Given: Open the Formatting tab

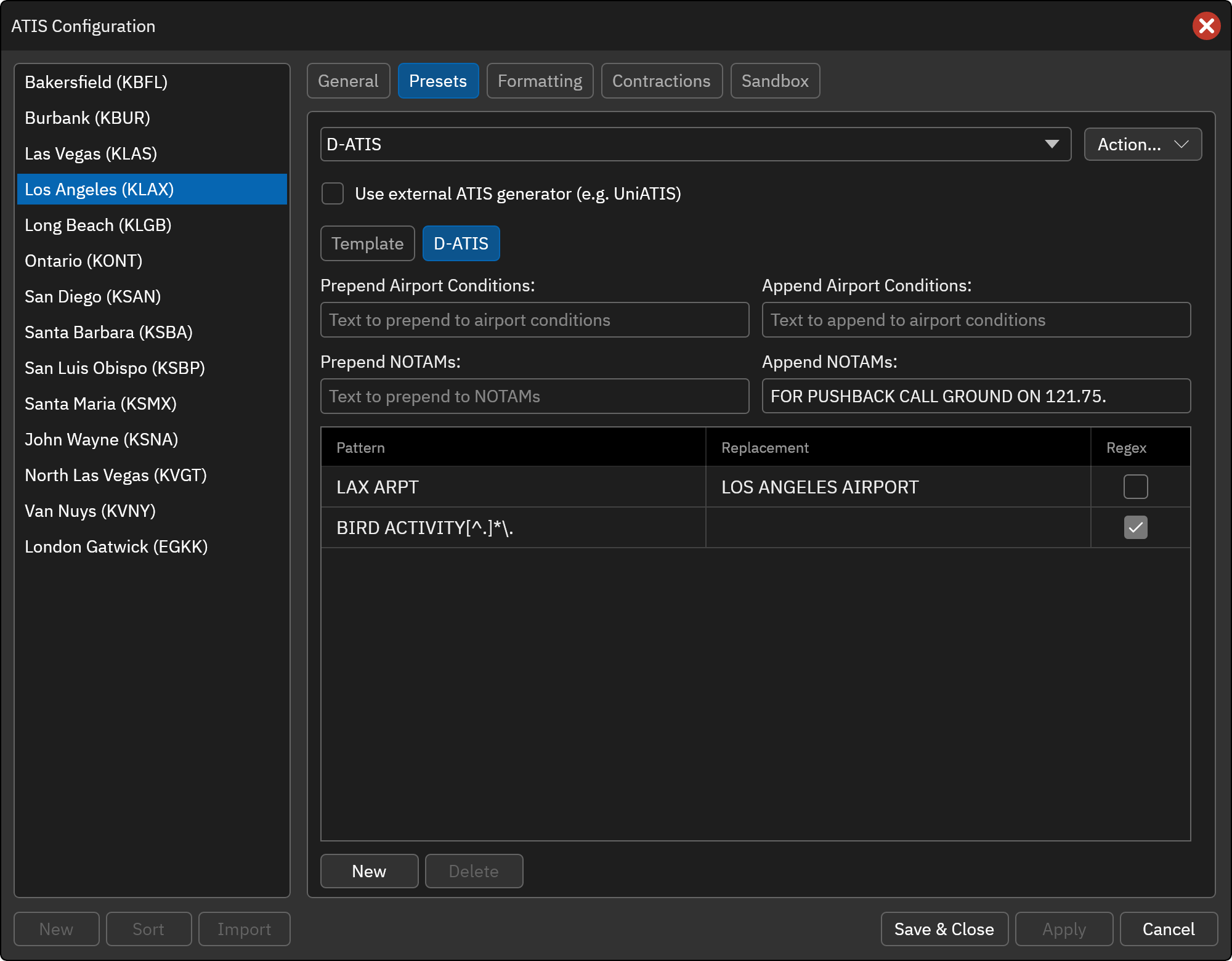Looking at the screenshot, I should [540, 81].
